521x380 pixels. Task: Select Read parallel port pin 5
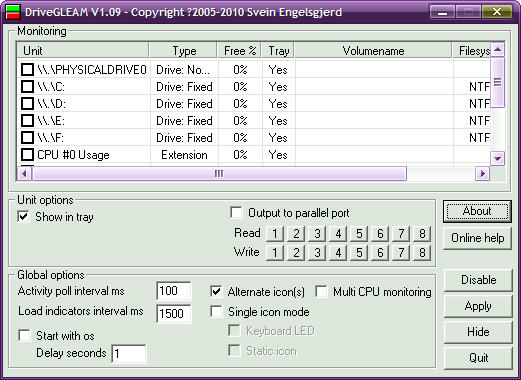click(x=359, y=234)
